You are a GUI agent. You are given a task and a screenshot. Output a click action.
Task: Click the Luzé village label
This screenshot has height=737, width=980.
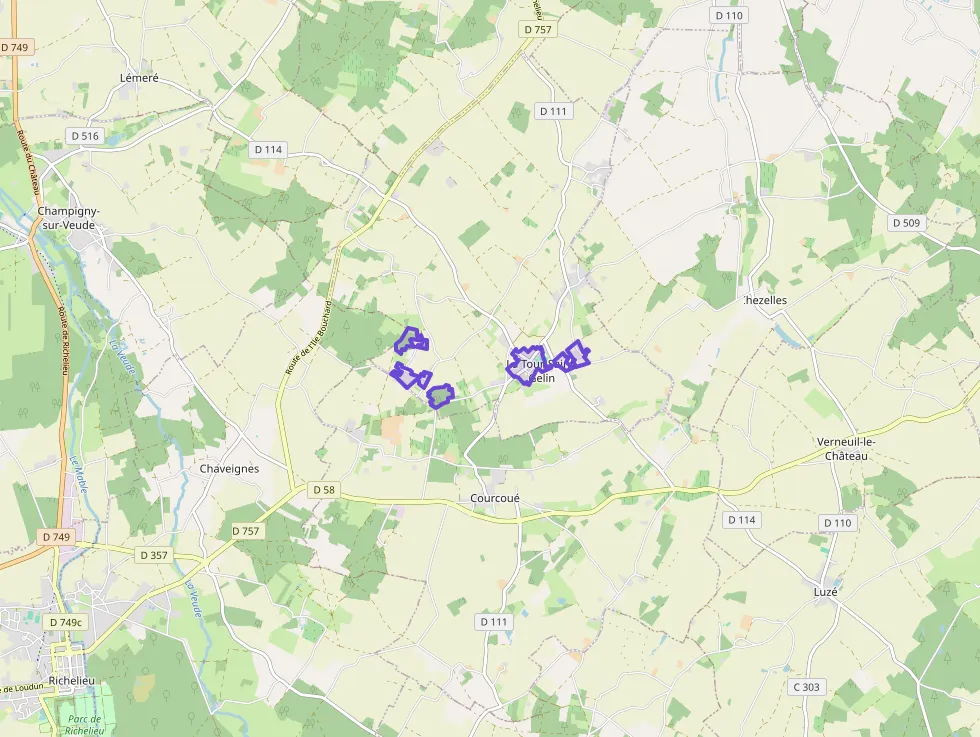click(x=826, y=591)
